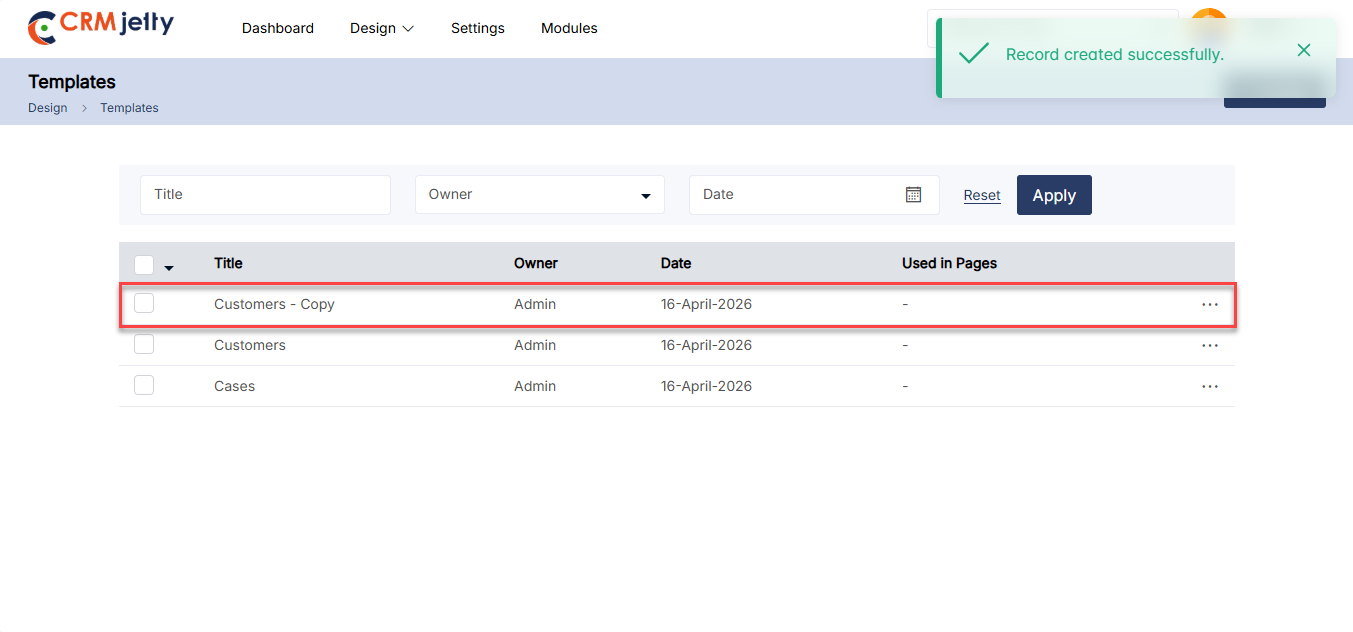Check the Customers - Copy row checkbox
1353x632 pixels.
click(144, 303)
